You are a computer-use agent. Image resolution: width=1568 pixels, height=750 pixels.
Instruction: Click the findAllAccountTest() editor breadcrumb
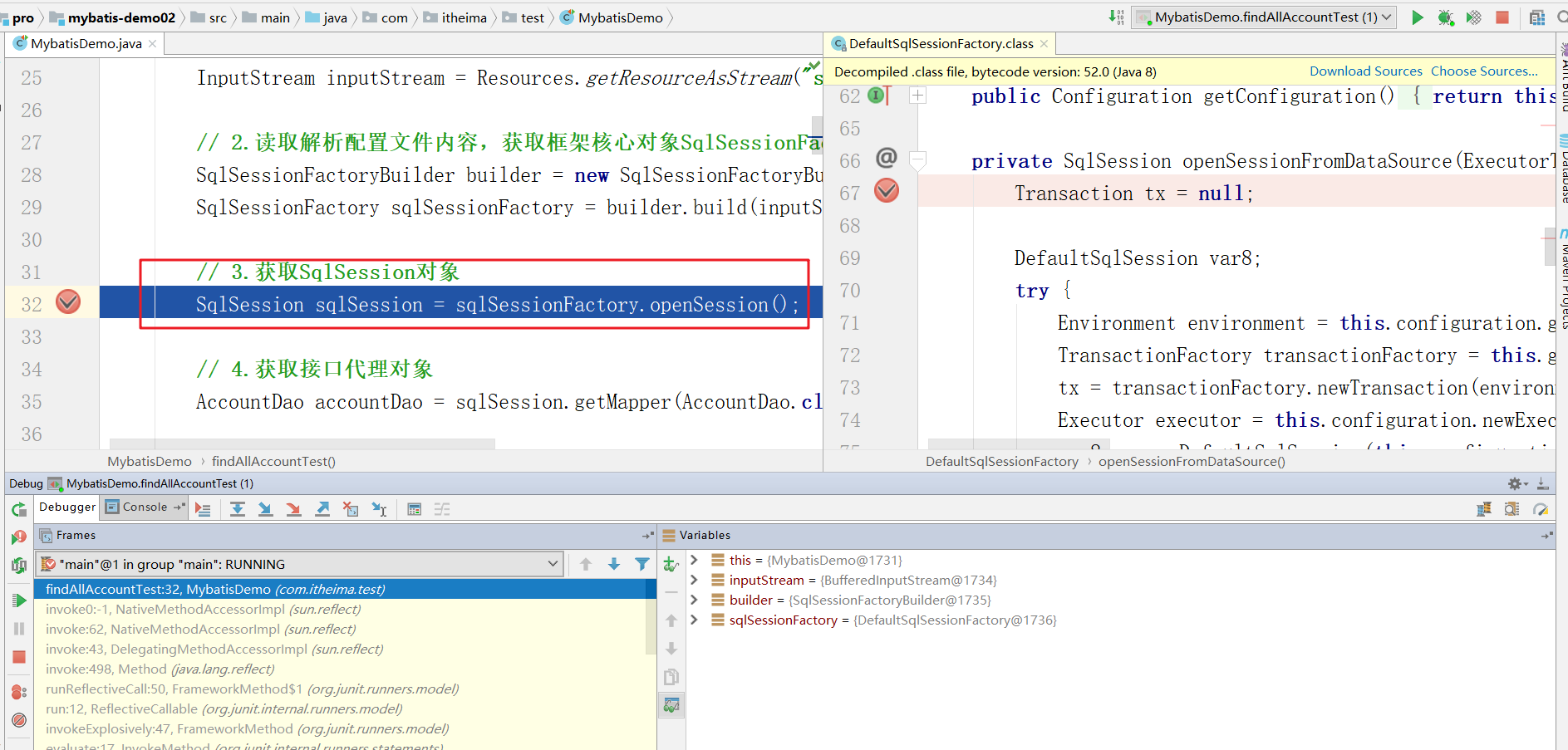(273, 462)
